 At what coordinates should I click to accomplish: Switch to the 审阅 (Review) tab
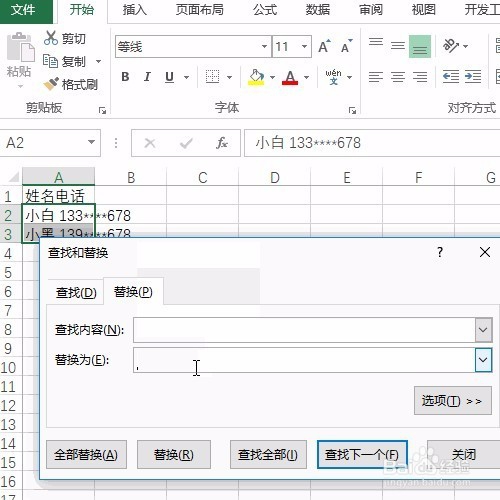(x=371, y=10)
